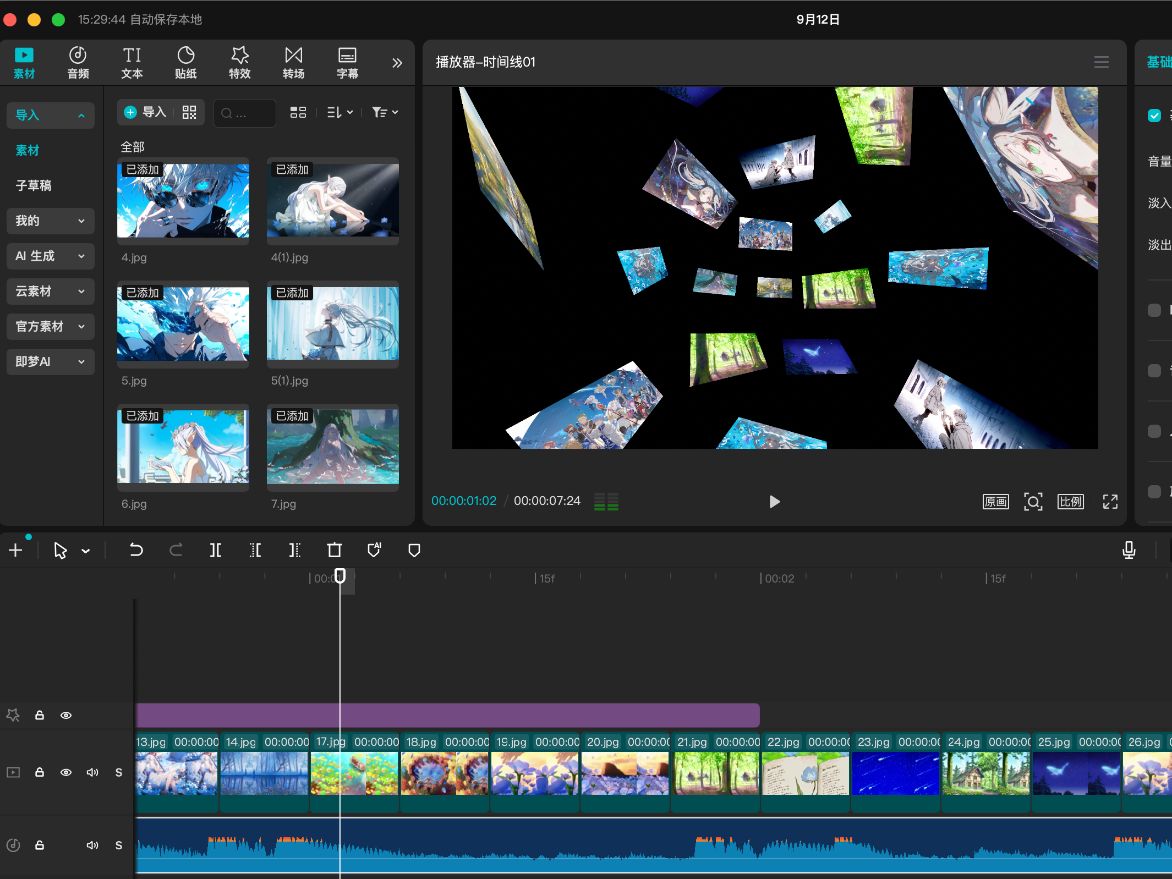This screenshot has height=879, width=1172.
Task: Switch to the 文本 text tab
Action: 132,63
